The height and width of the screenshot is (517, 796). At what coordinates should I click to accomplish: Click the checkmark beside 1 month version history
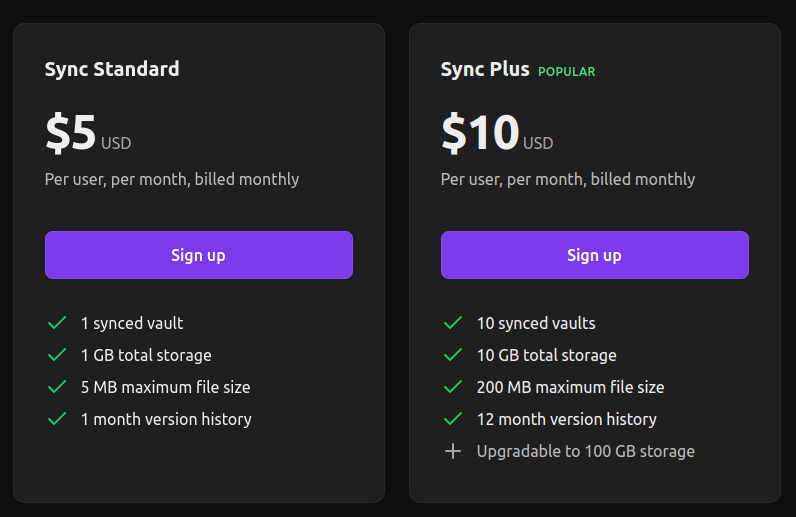(x=57, y=419)
